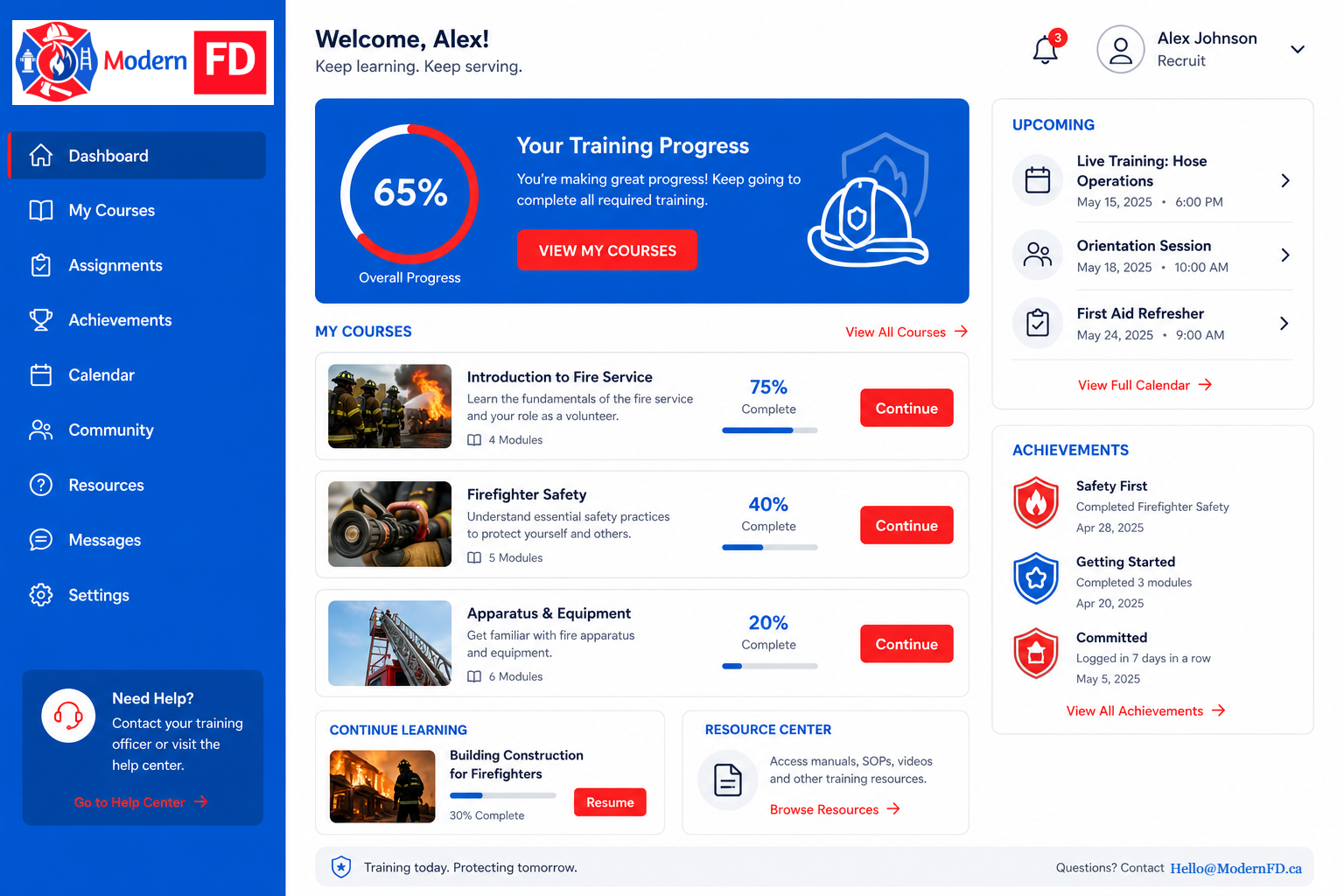Open the View Full Calendar link
1344x896 pixels.
(x=1144, y=385)
